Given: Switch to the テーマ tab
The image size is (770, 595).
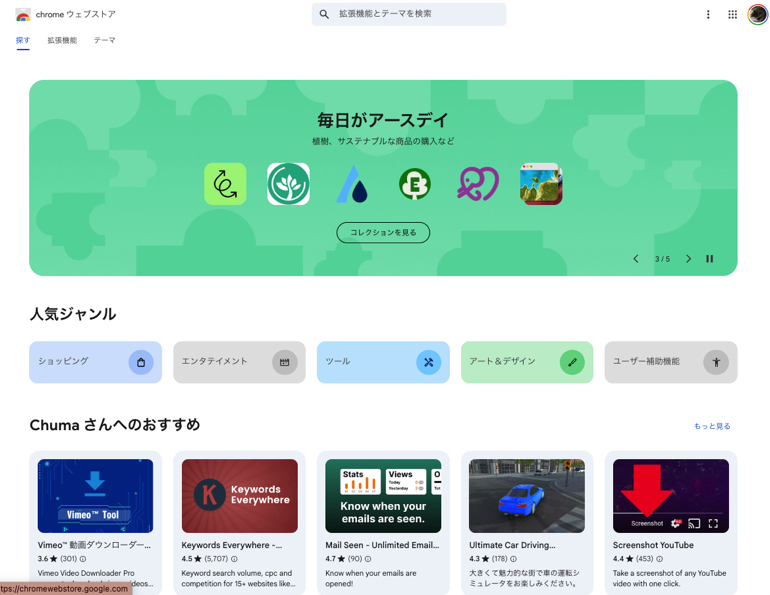Looking at the screenshot, I should (x=105, y=40).
